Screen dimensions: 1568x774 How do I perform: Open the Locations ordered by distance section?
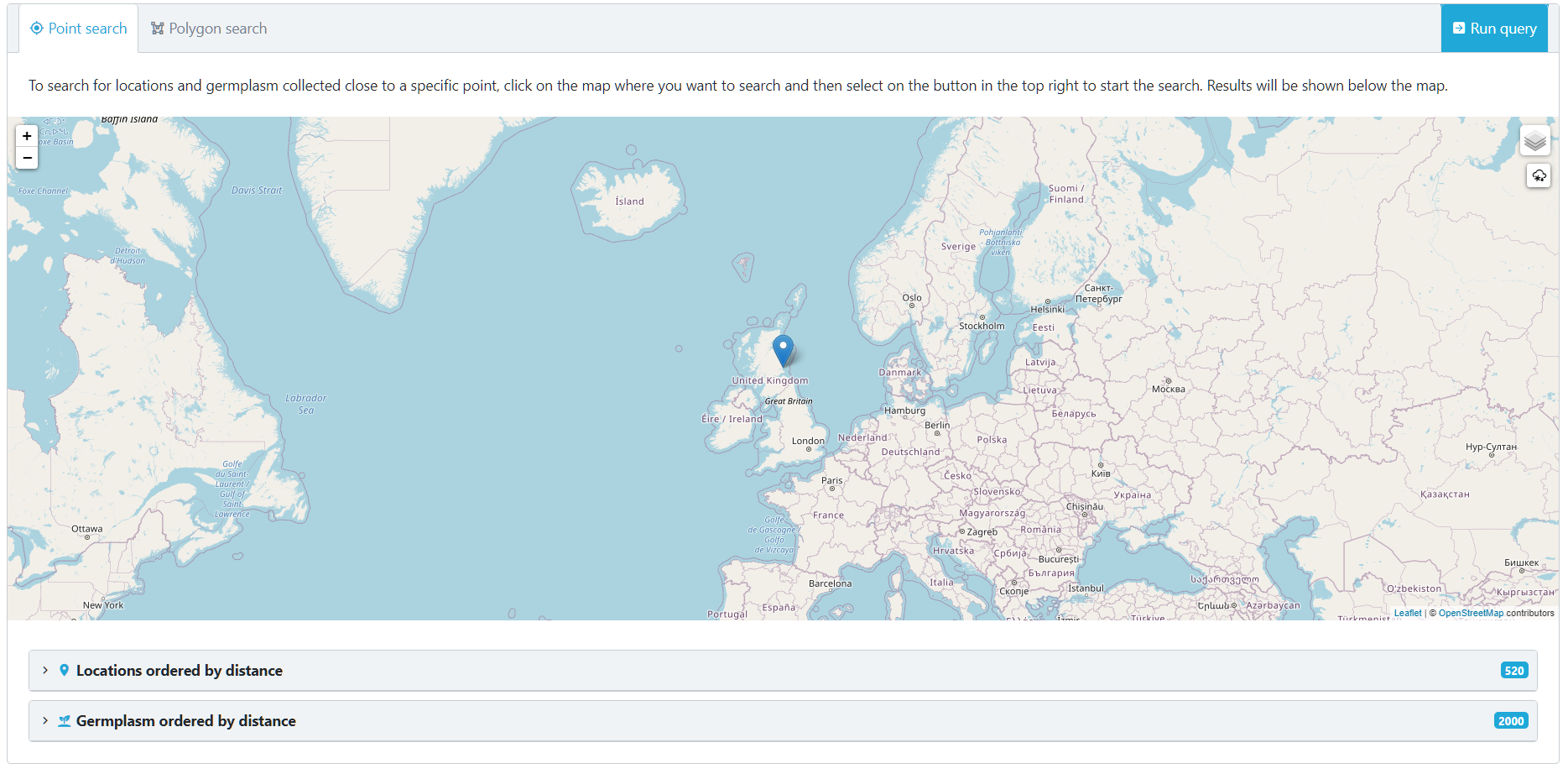[x=179, y=671]
